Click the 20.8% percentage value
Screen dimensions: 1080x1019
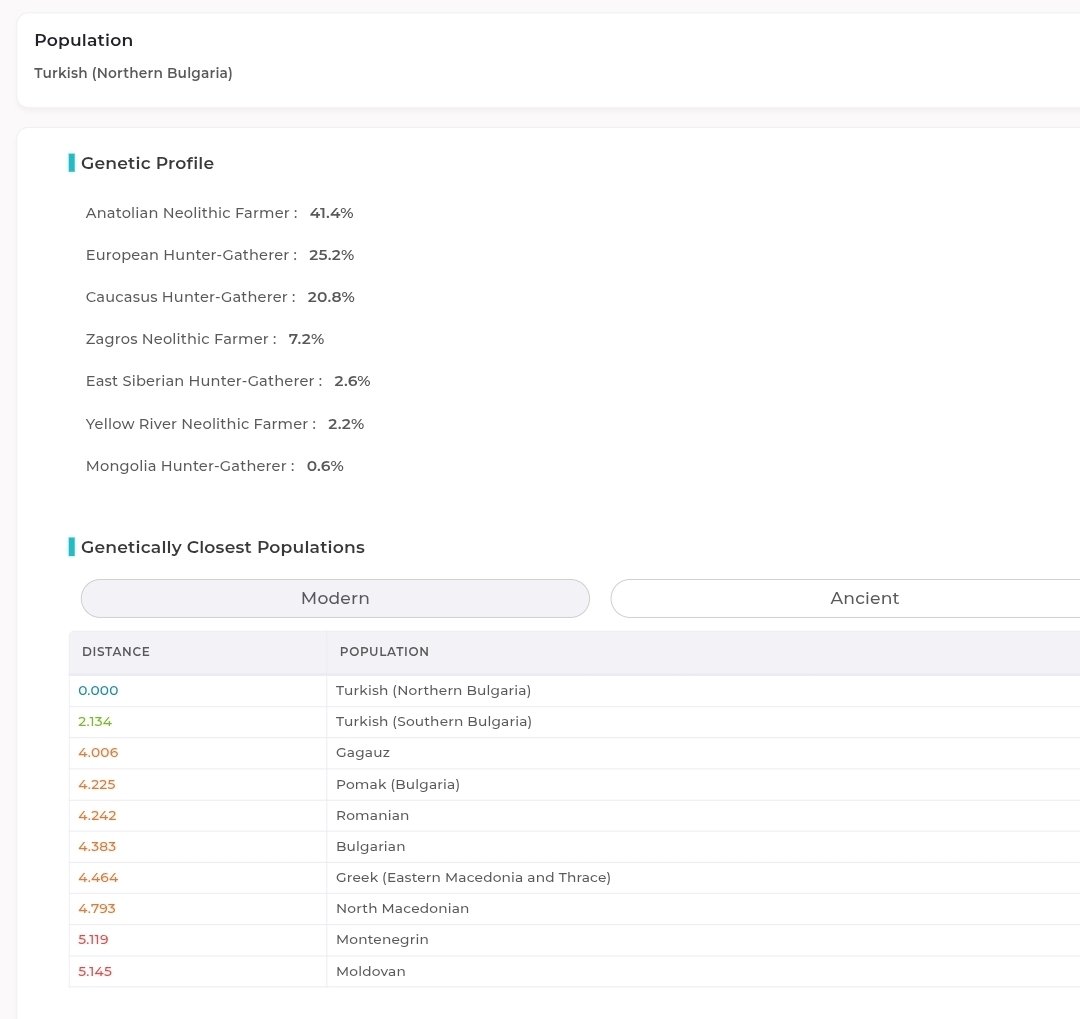(331, 297)
